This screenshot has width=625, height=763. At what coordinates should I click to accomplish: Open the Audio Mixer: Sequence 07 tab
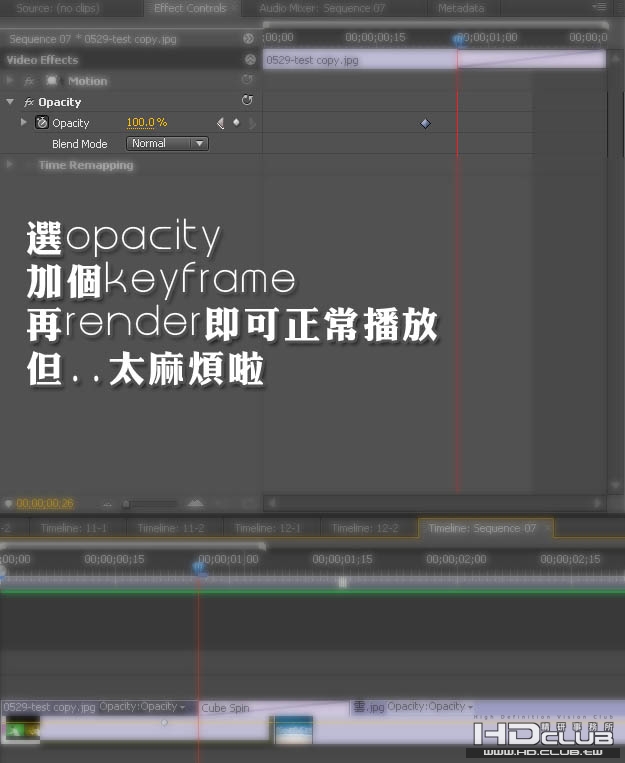[322, 8]
